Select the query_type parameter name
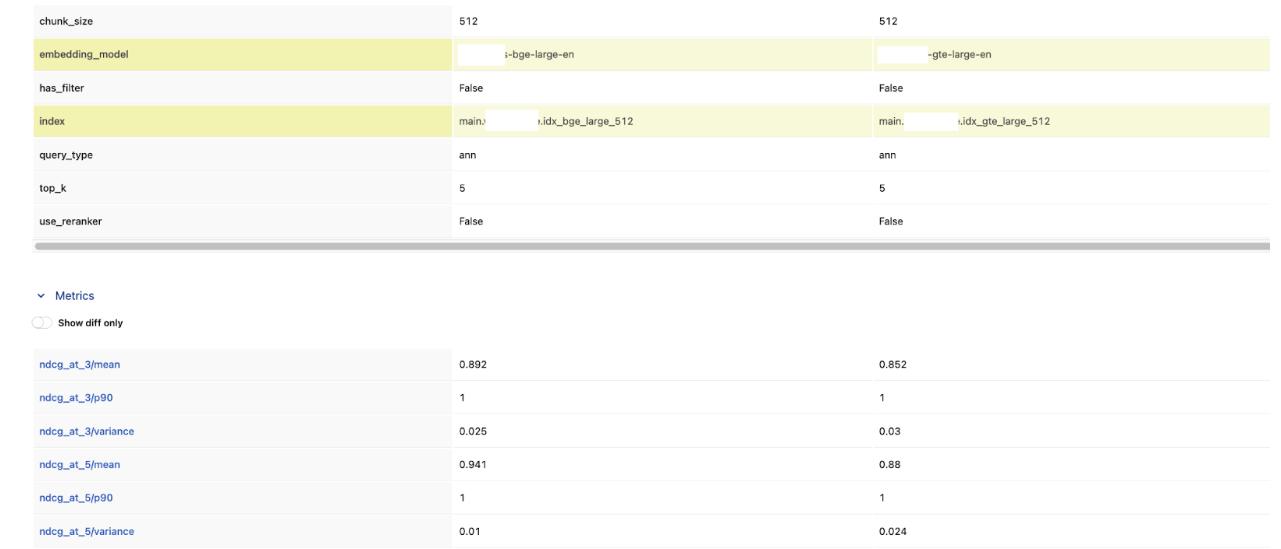The width and height of the screenshot is (1281, 549). [66, 155]
